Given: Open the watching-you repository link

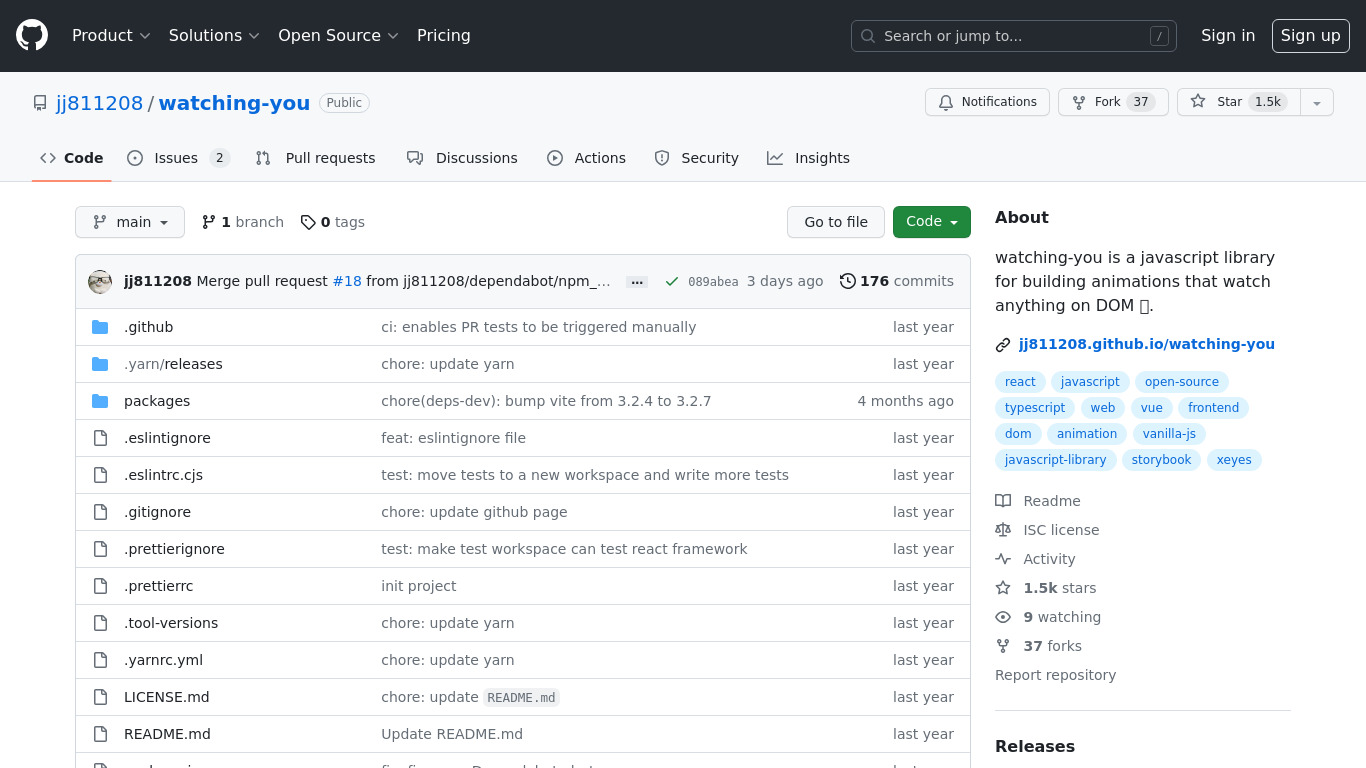Looking at the screenshot, I should tap(234, 103).
